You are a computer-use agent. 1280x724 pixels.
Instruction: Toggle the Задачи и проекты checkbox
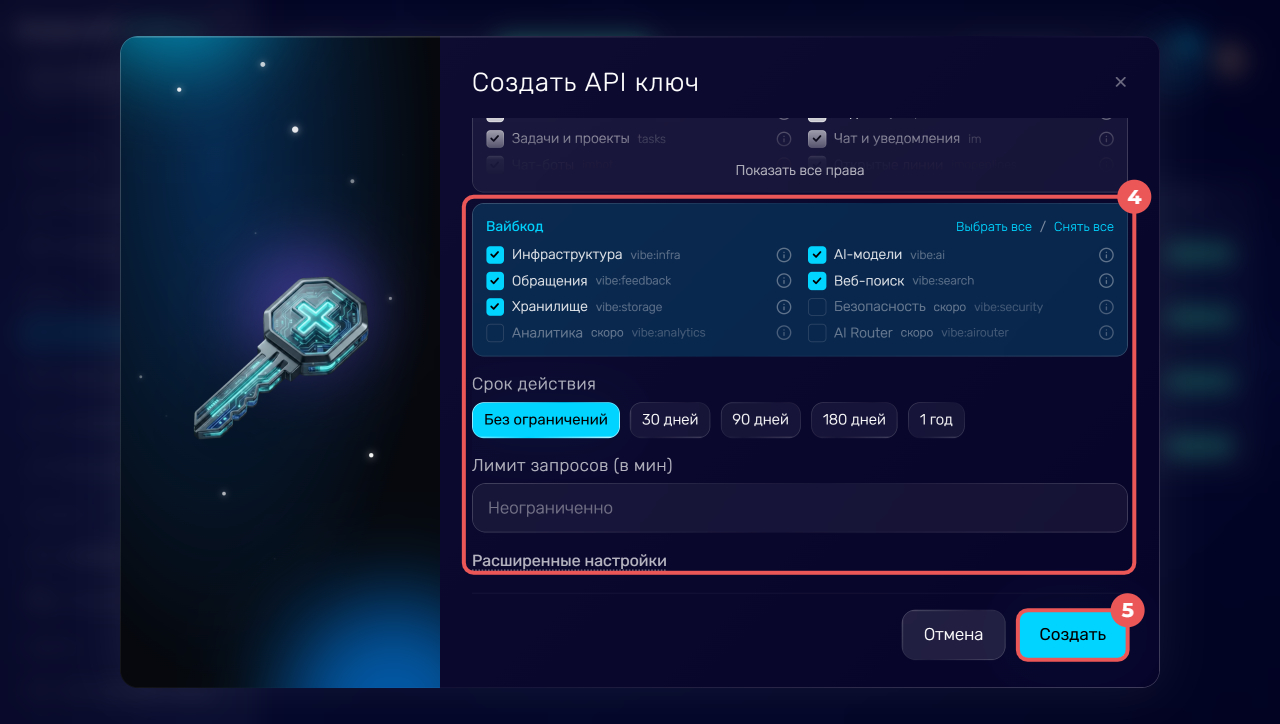point(495,139)
